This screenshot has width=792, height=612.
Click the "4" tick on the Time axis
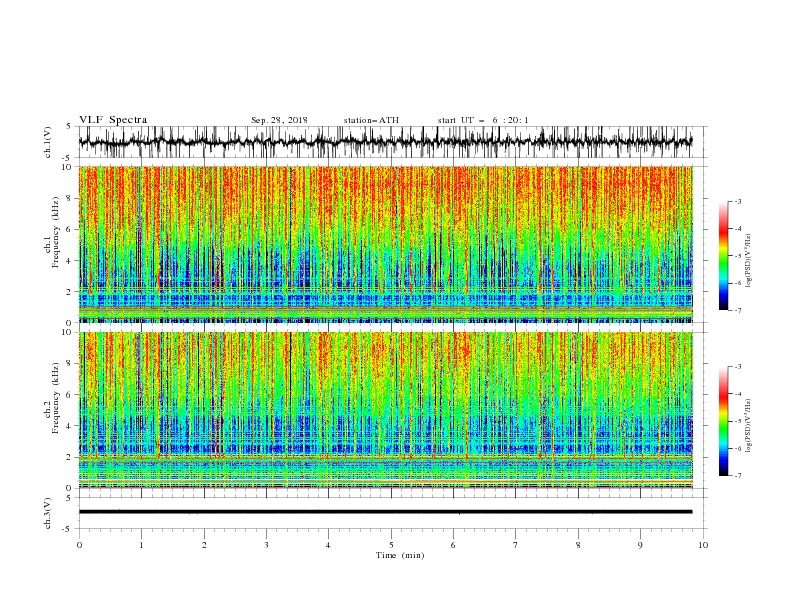(x=328, y=545)
